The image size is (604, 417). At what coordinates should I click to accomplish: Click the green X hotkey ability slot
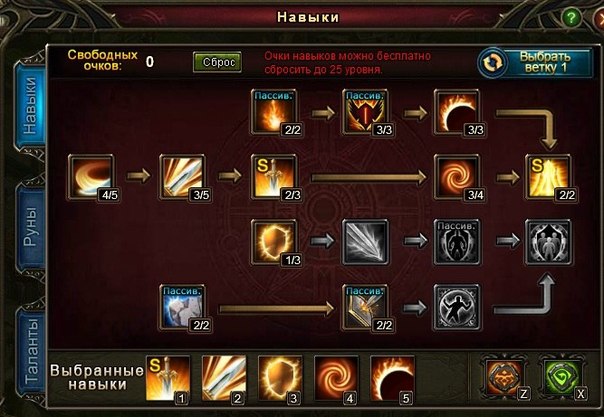click(x=562, y=377)
